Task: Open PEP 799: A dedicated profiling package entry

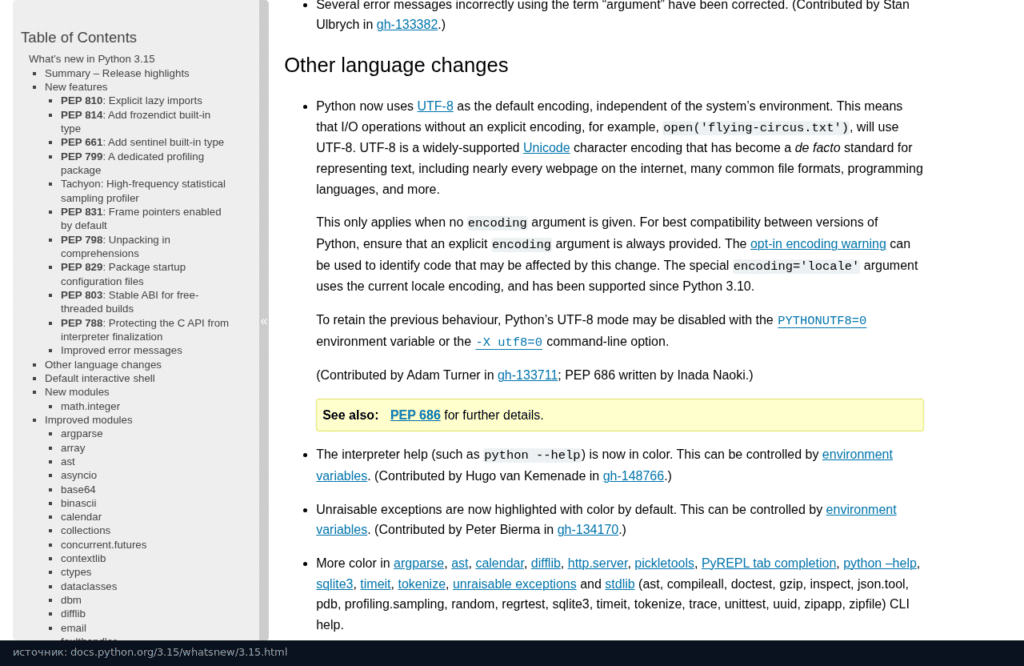Action: coord(132,163)
